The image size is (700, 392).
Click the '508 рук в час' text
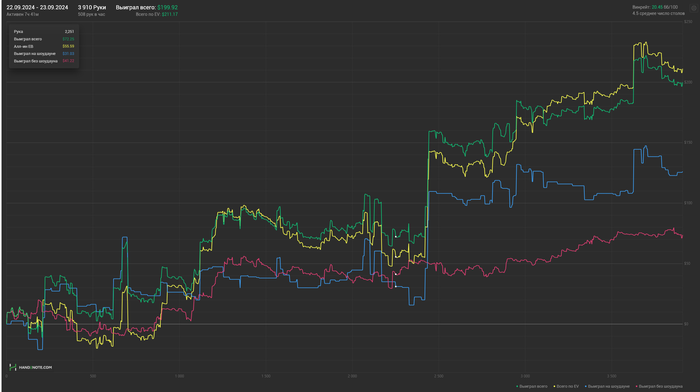[x=92, y=14]
